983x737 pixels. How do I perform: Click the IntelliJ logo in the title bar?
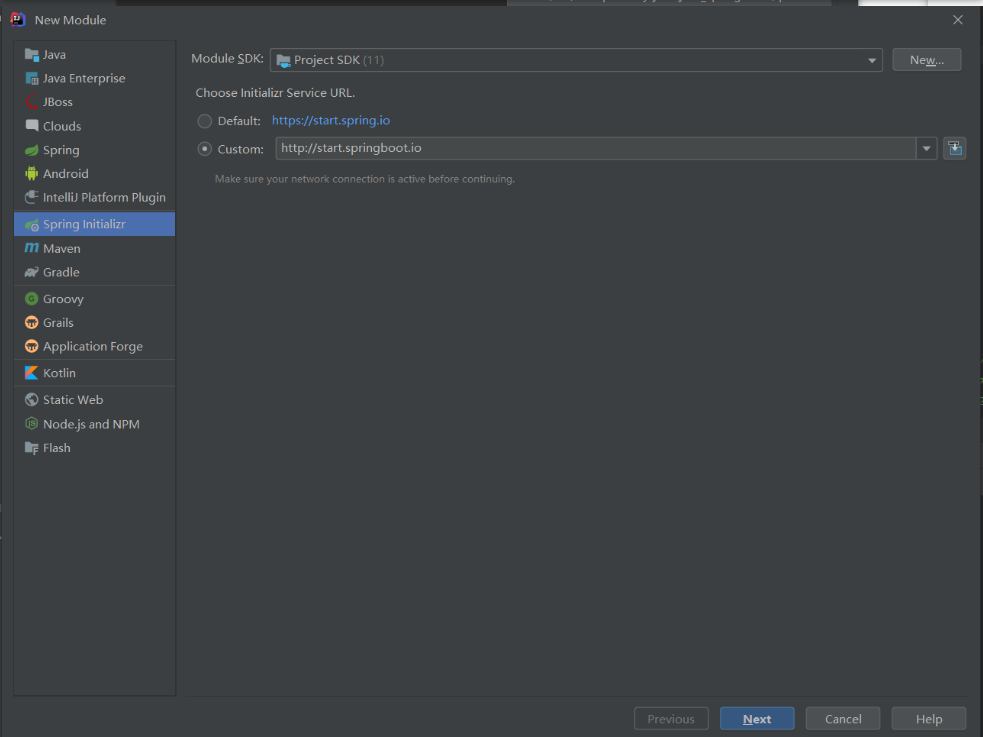(18, 20)
